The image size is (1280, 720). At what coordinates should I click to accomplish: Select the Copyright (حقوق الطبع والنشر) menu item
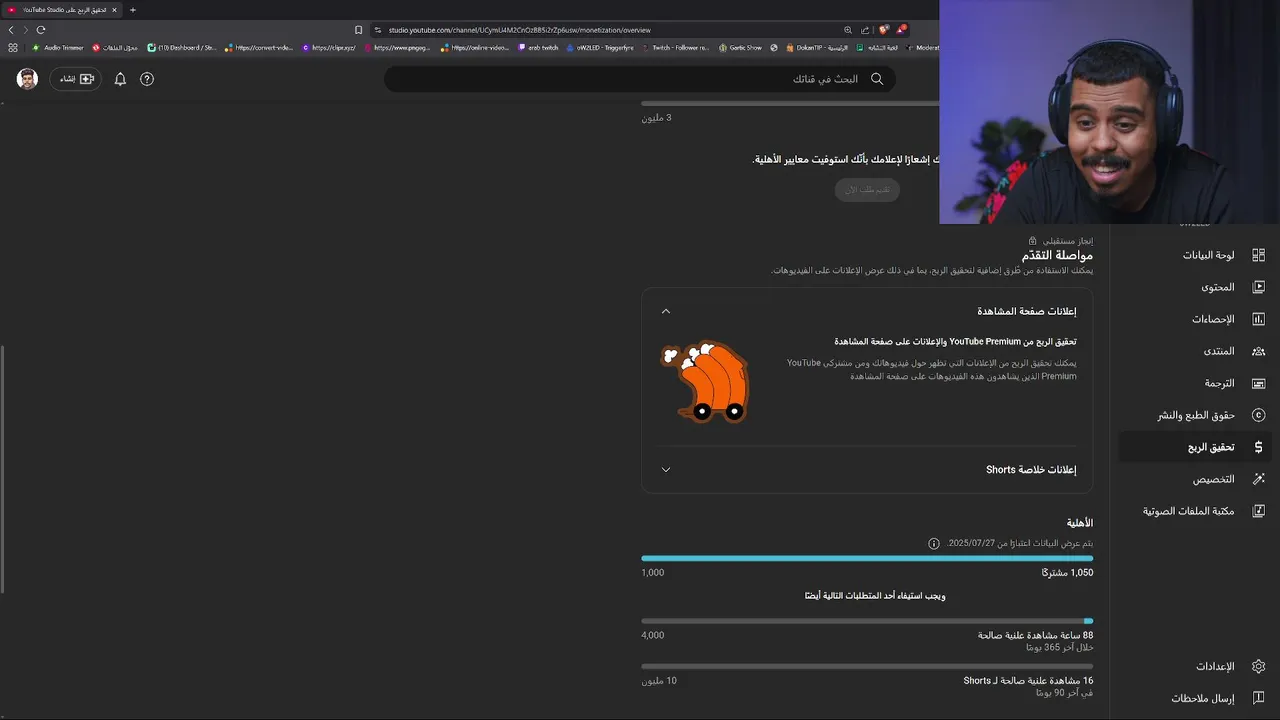[x=1192, y=415]
